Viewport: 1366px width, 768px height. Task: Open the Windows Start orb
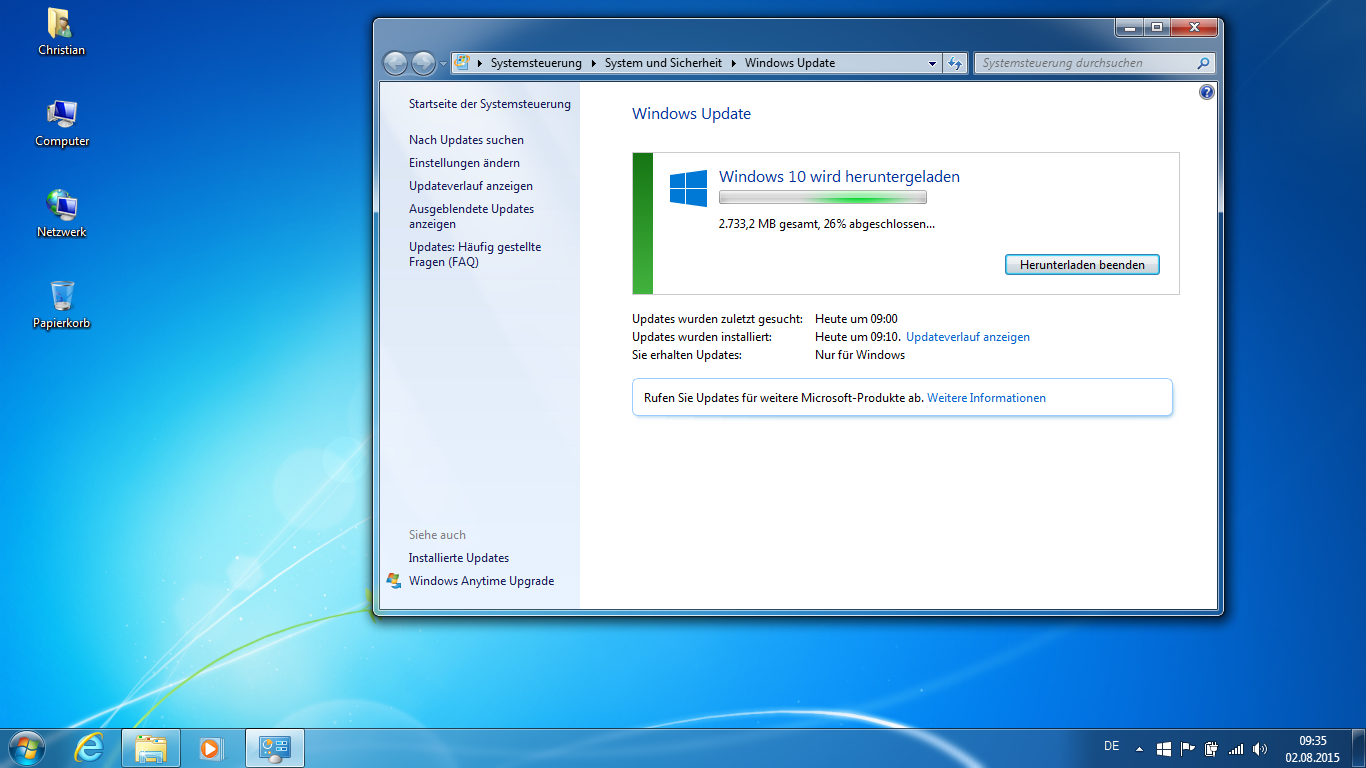[x=25, y=747]
